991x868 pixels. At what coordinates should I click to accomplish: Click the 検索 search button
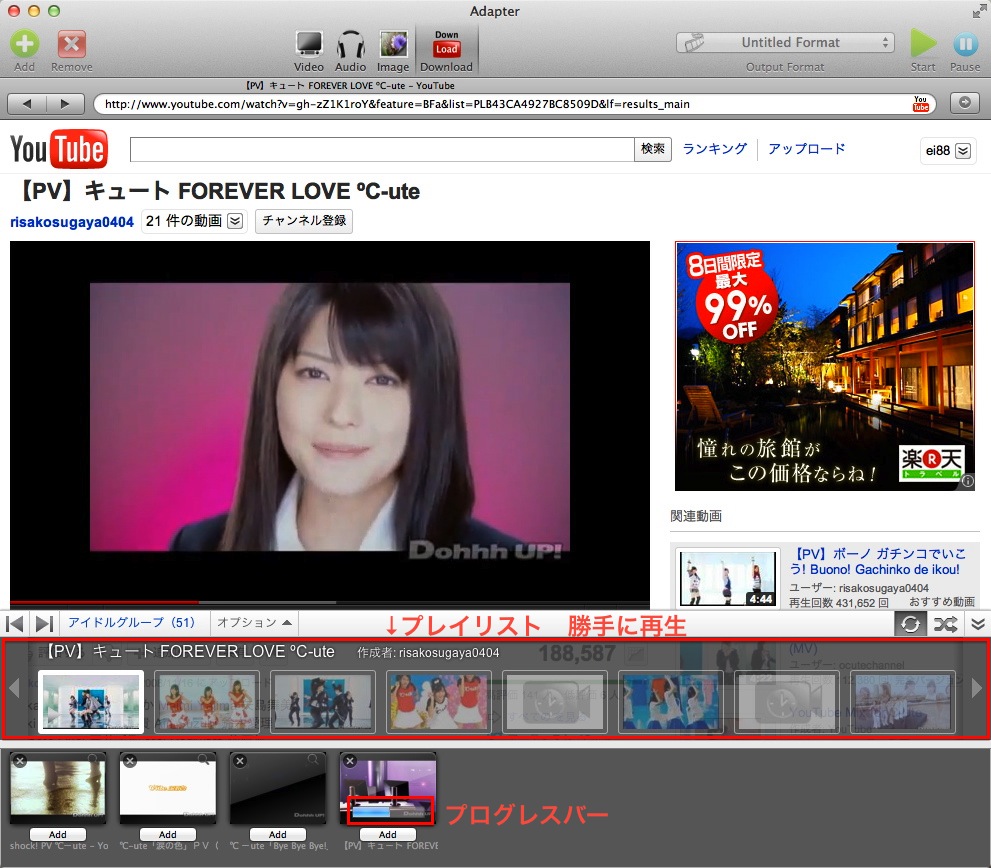[x=653, y=149]
